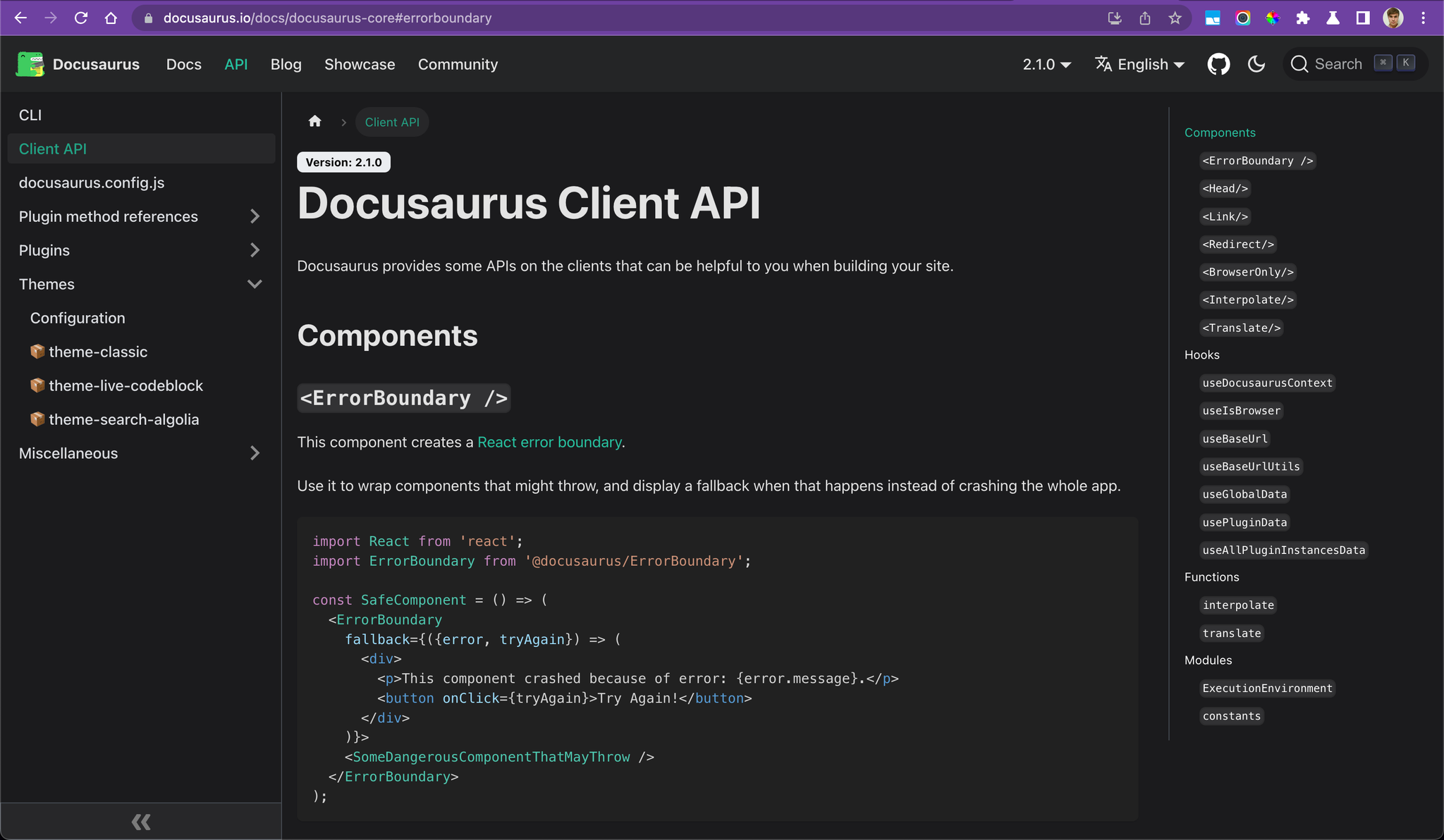Jump to Components in table of contents
1444x840 pixels.
click(1220, 132)
